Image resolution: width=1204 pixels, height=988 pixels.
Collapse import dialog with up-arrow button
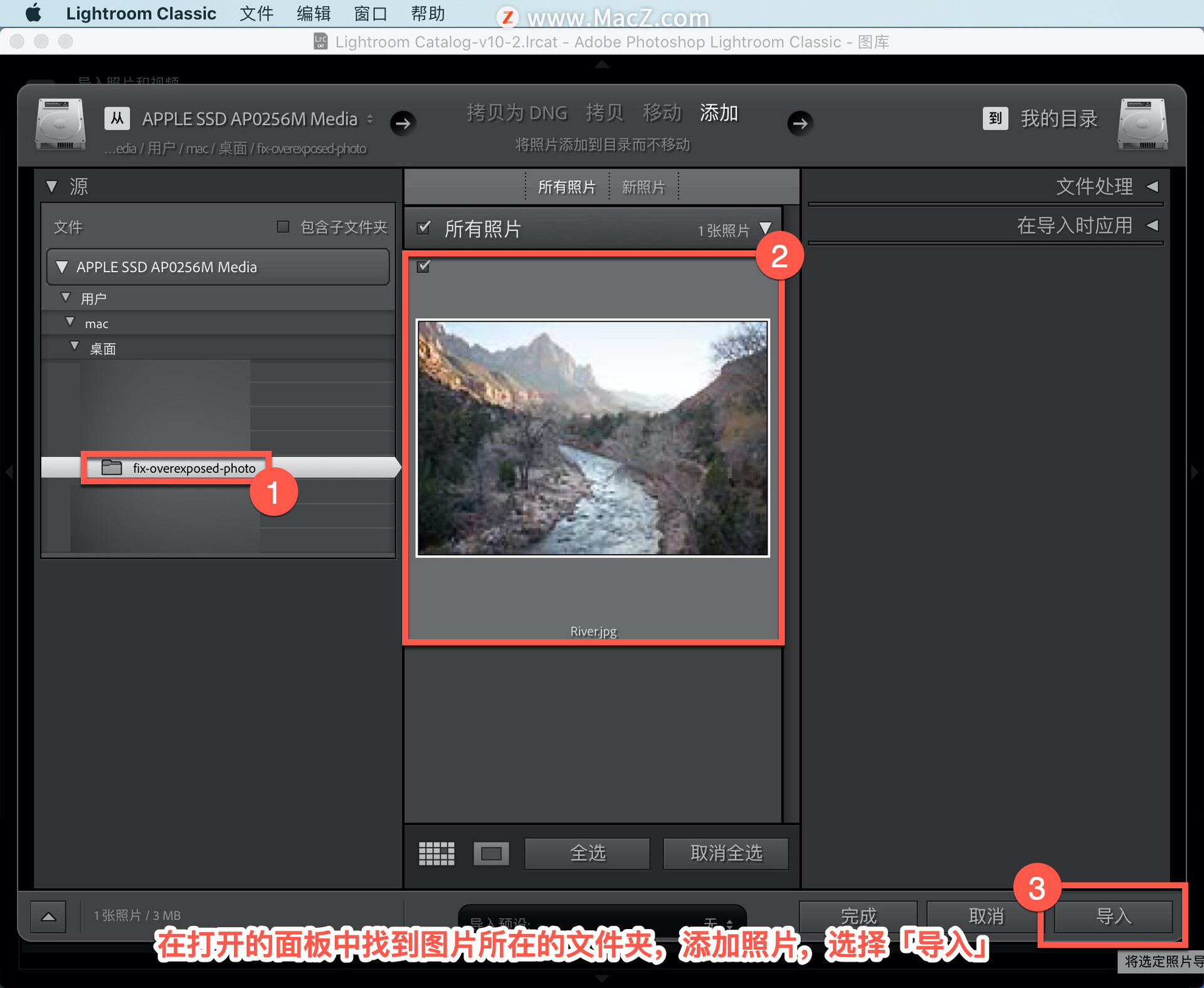pos(48,916)
